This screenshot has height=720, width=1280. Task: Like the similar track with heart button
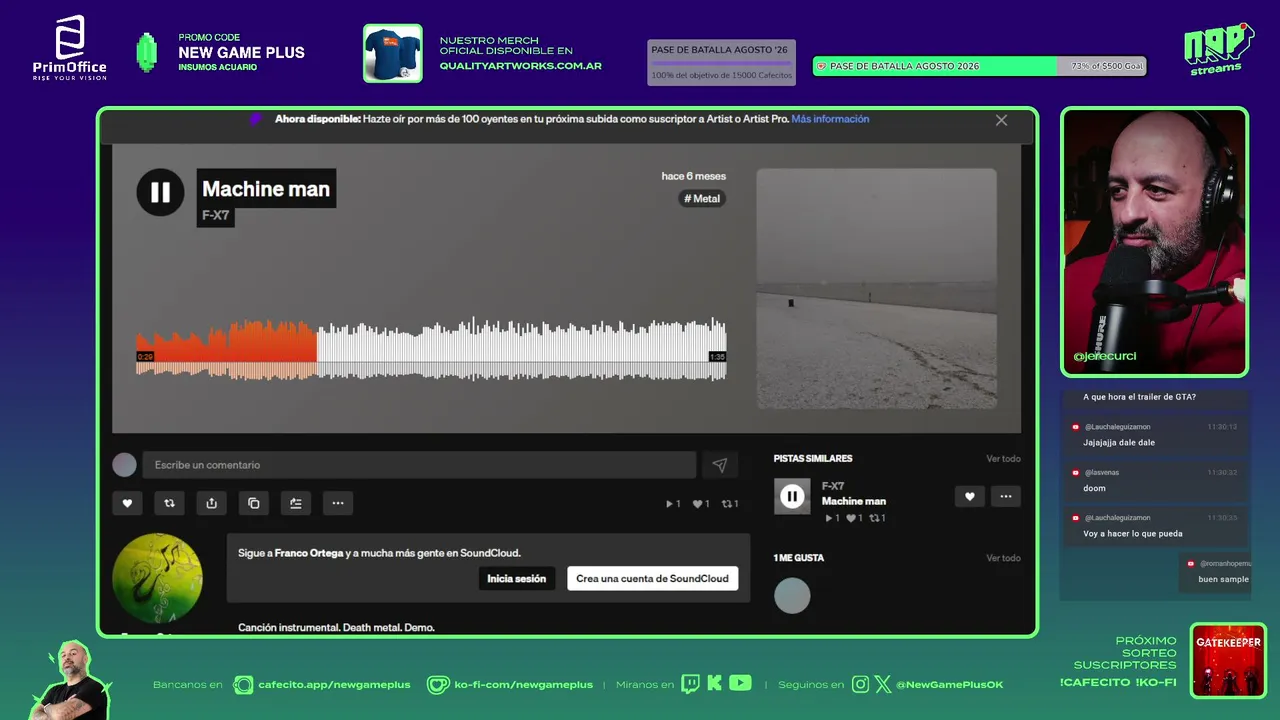point(969,496)
